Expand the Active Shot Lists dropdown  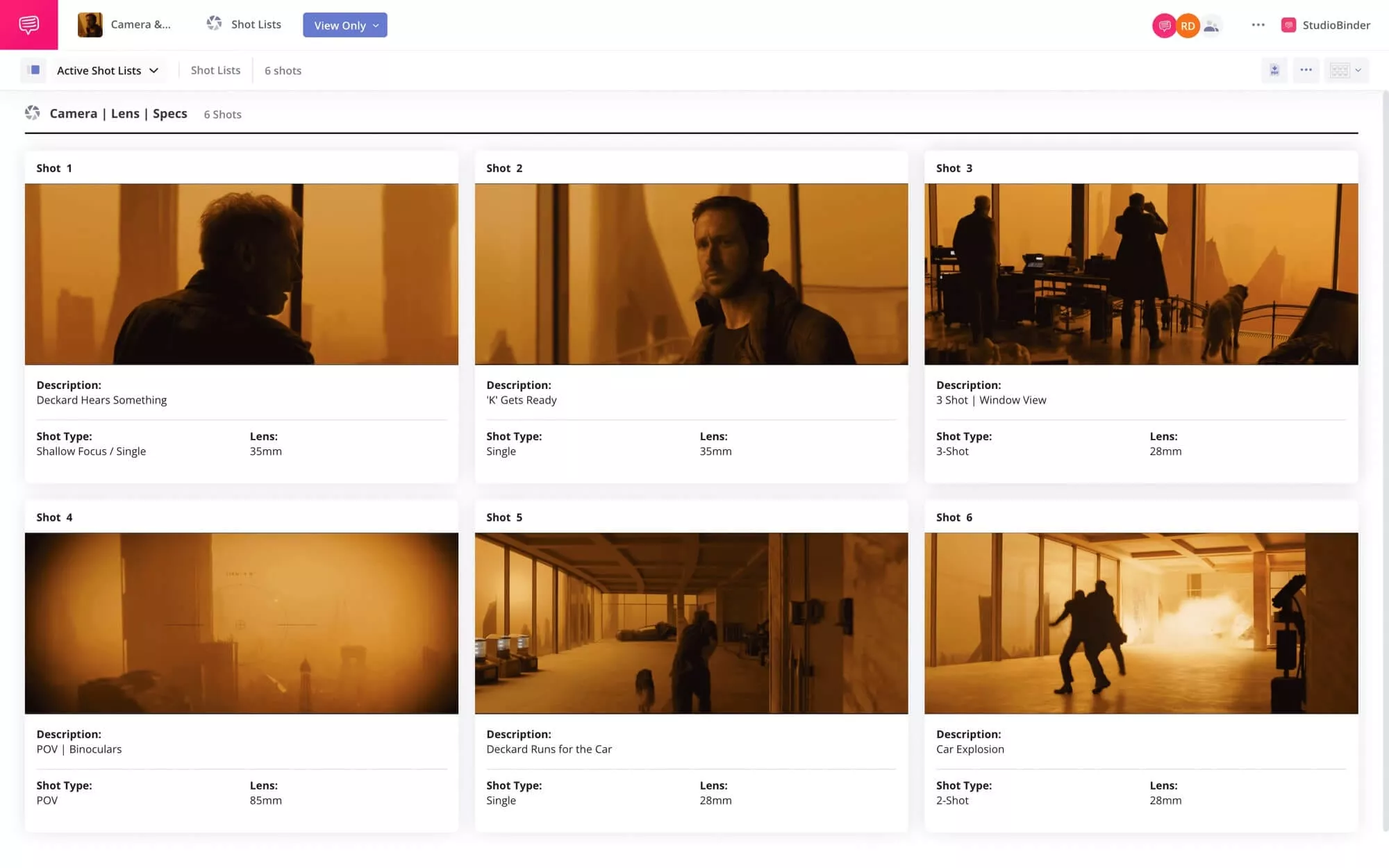pyautogui.click(x=108, y=70)
